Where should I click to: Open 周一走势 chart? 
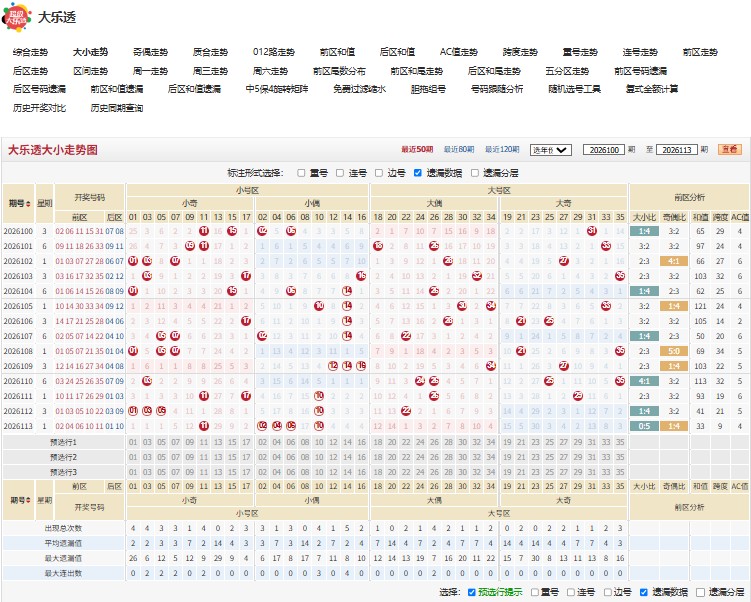pos(150,71)
